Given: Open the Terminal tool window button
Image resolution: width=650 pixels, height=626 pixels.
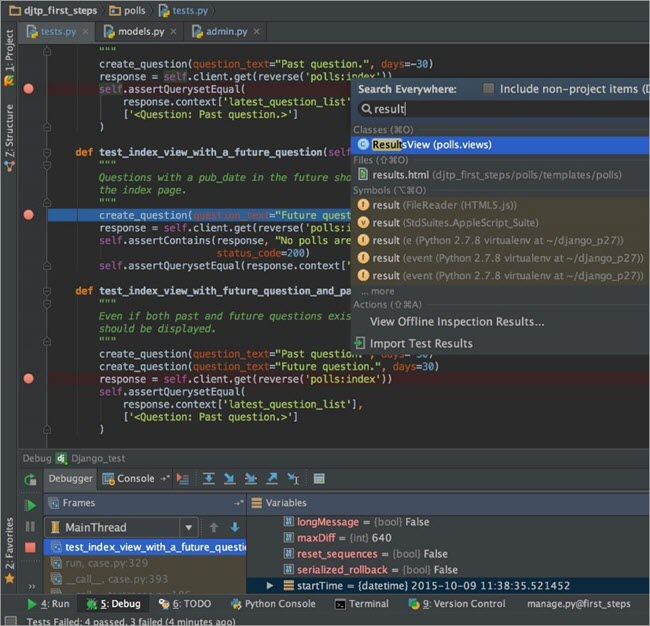Looking at the screenshot, I should [x=361, y=604].
